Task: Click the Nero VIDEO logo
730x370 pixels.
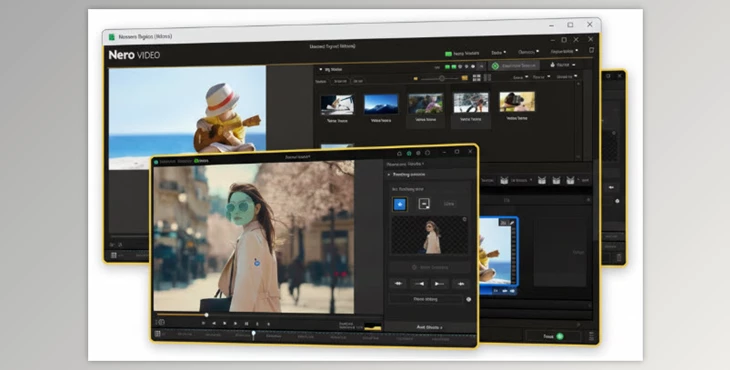Action: [134, 55]
